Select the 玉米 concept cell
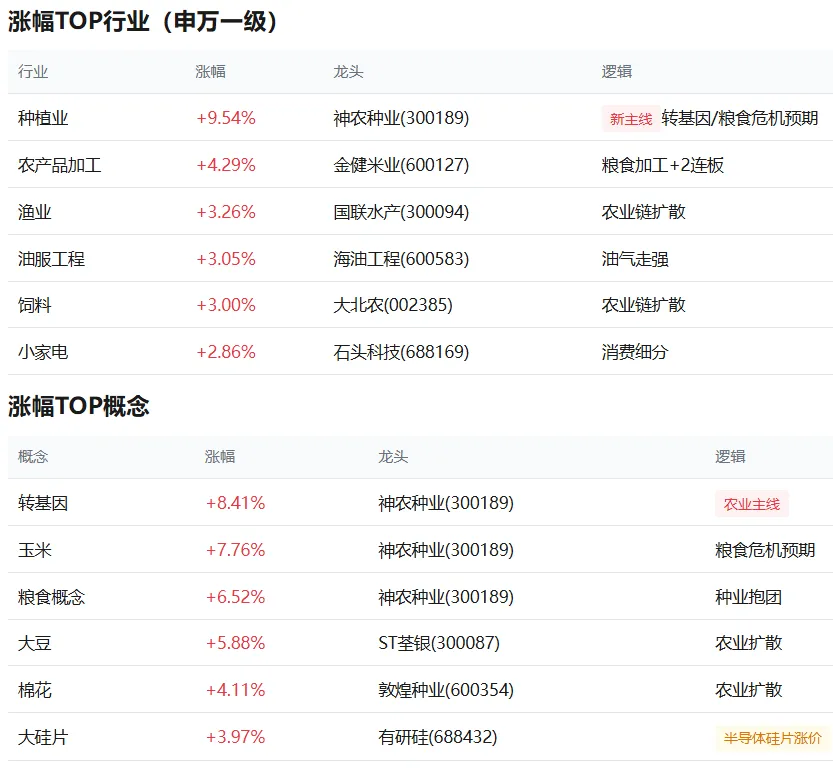This screenshot has height=768, width=833. [x=35, y=550]
